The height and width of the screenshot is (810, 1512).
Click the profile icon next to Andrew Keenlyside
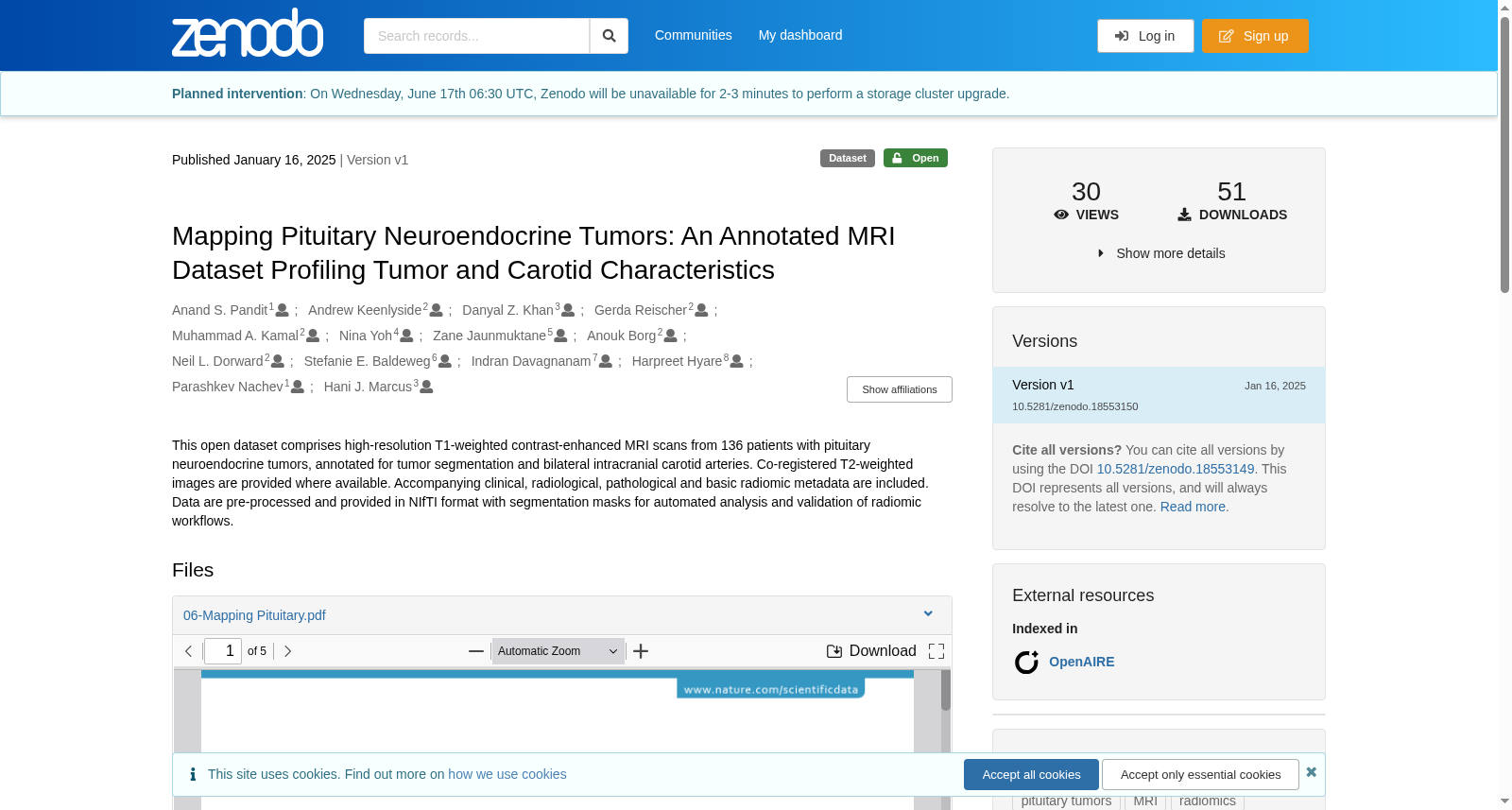(436, 310)
